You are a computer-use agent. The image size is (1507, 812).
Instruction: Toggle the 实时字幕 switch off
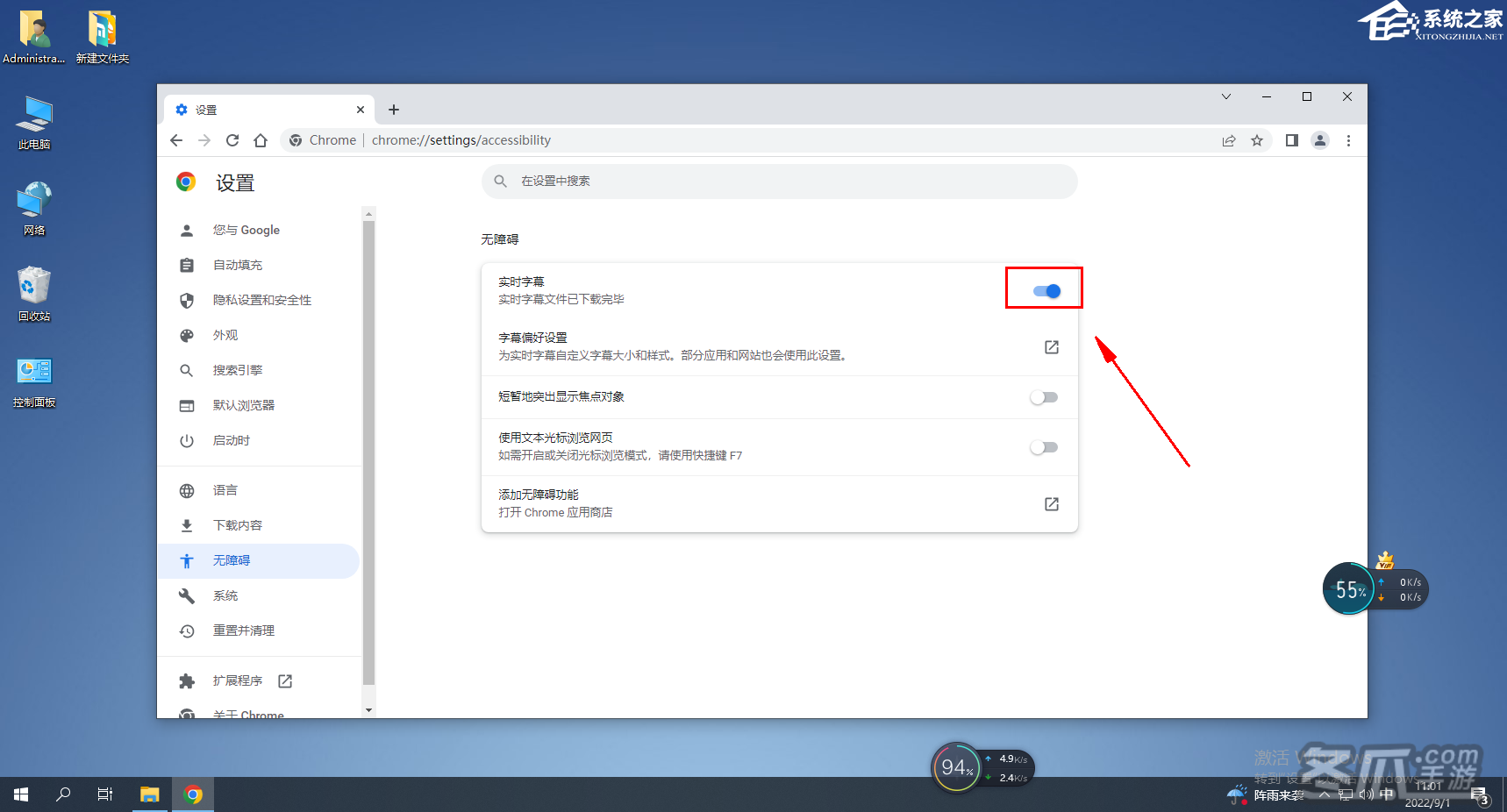(x=1046, y=291)
